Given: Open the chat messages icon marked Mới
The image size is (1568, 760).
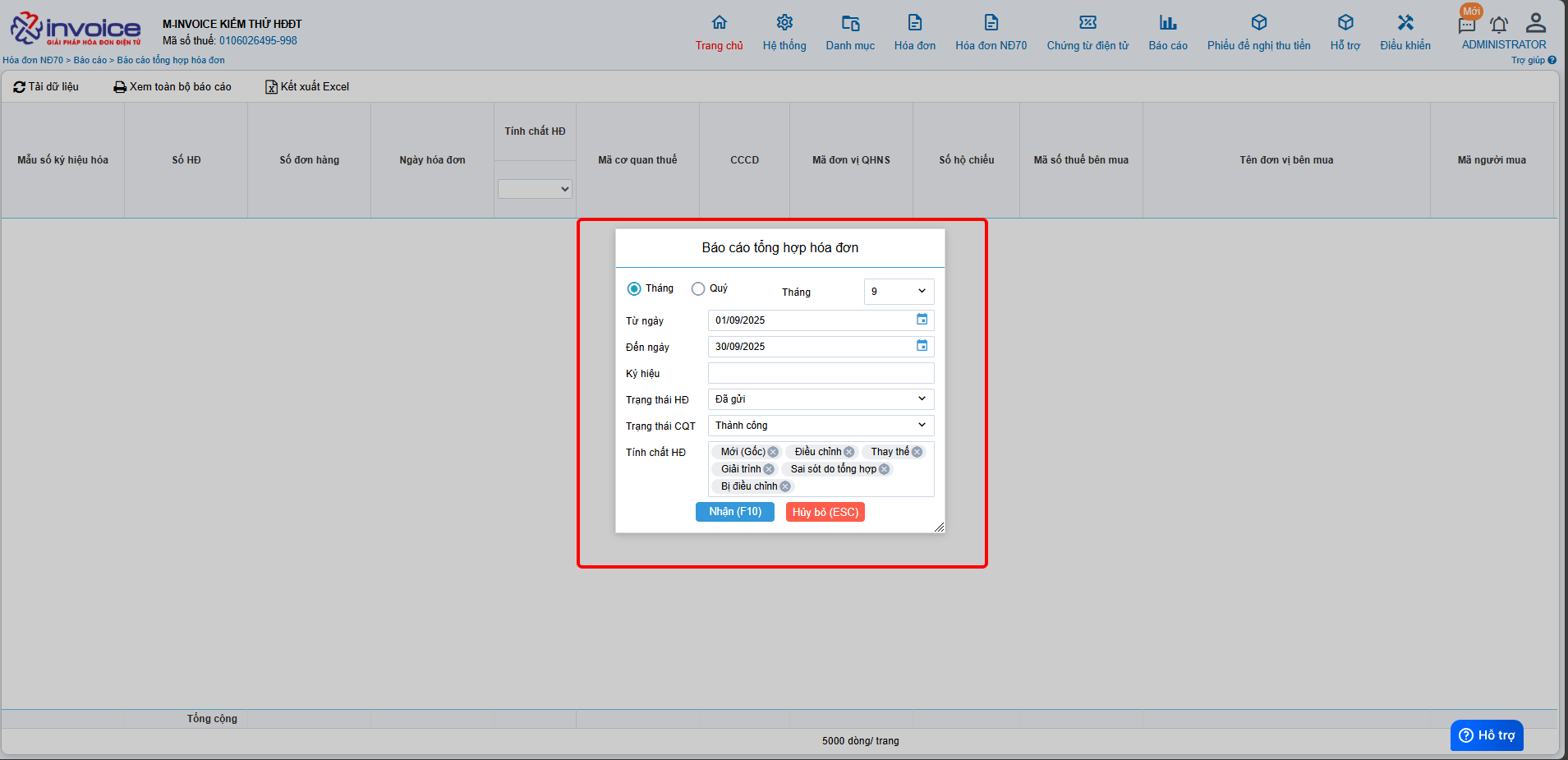Looking at the screenshot, I should click(x=1467, y=25).
